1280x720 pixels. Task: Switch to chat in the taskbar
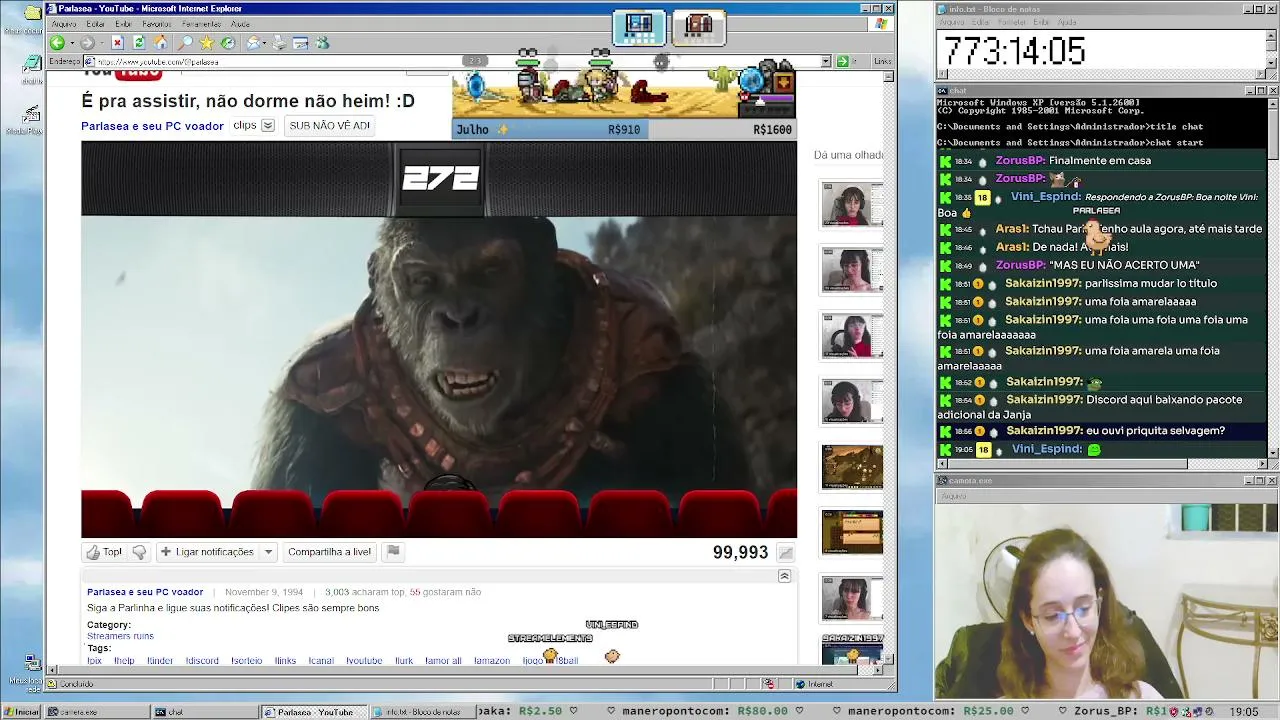(206, 712)
